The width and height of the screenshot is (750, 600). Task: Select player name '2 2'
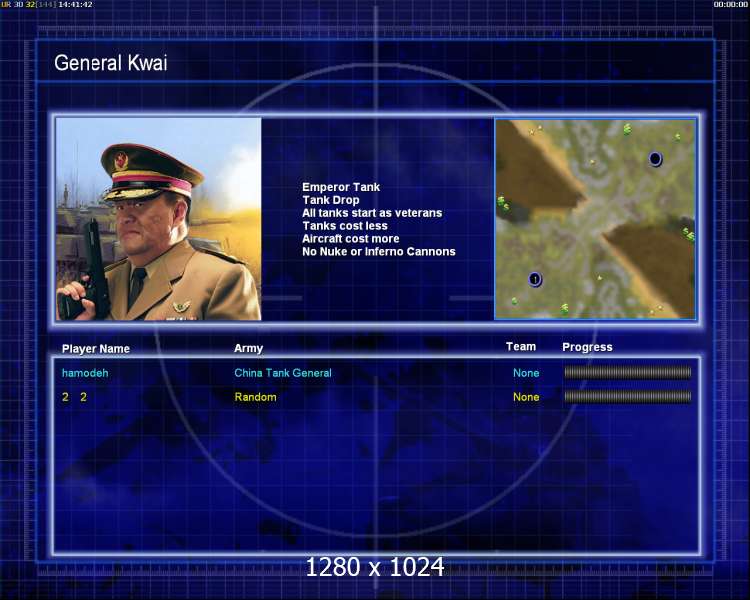click(75, 397)
